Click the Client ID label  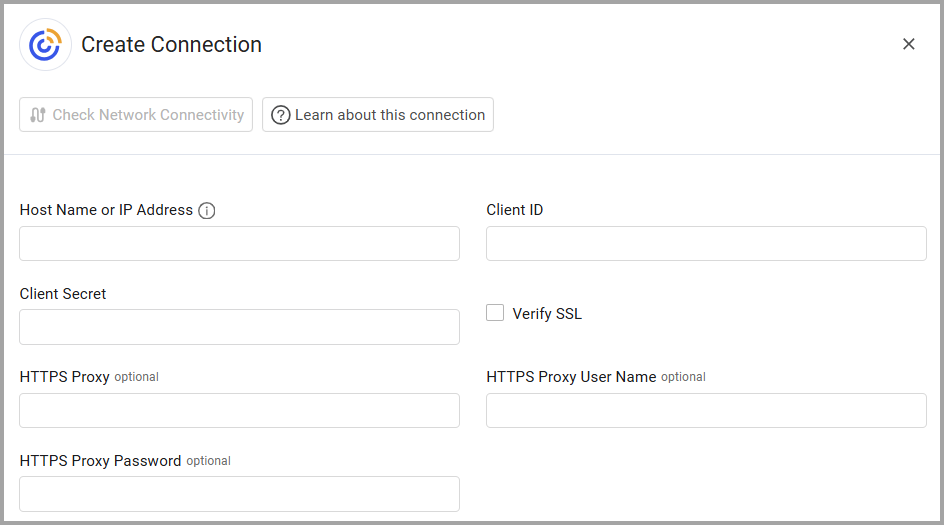point(515,210)
